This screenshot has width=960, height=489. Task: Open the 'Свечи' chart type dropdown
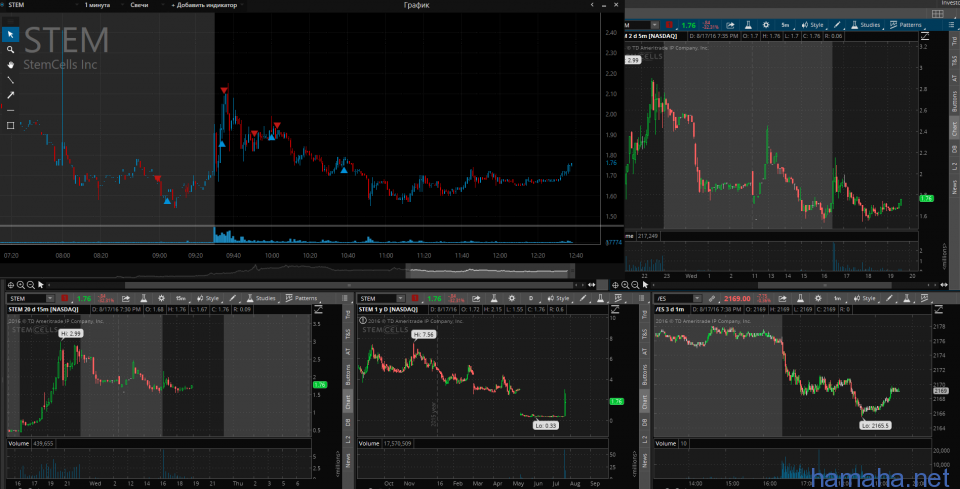click(142, 5)
